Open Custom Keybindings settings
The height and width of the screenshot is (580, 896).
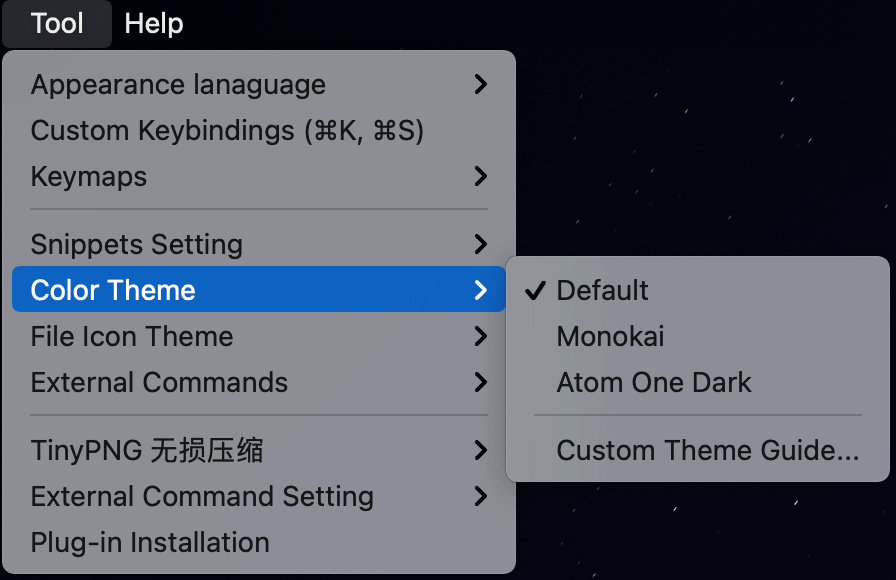[227, 131]
